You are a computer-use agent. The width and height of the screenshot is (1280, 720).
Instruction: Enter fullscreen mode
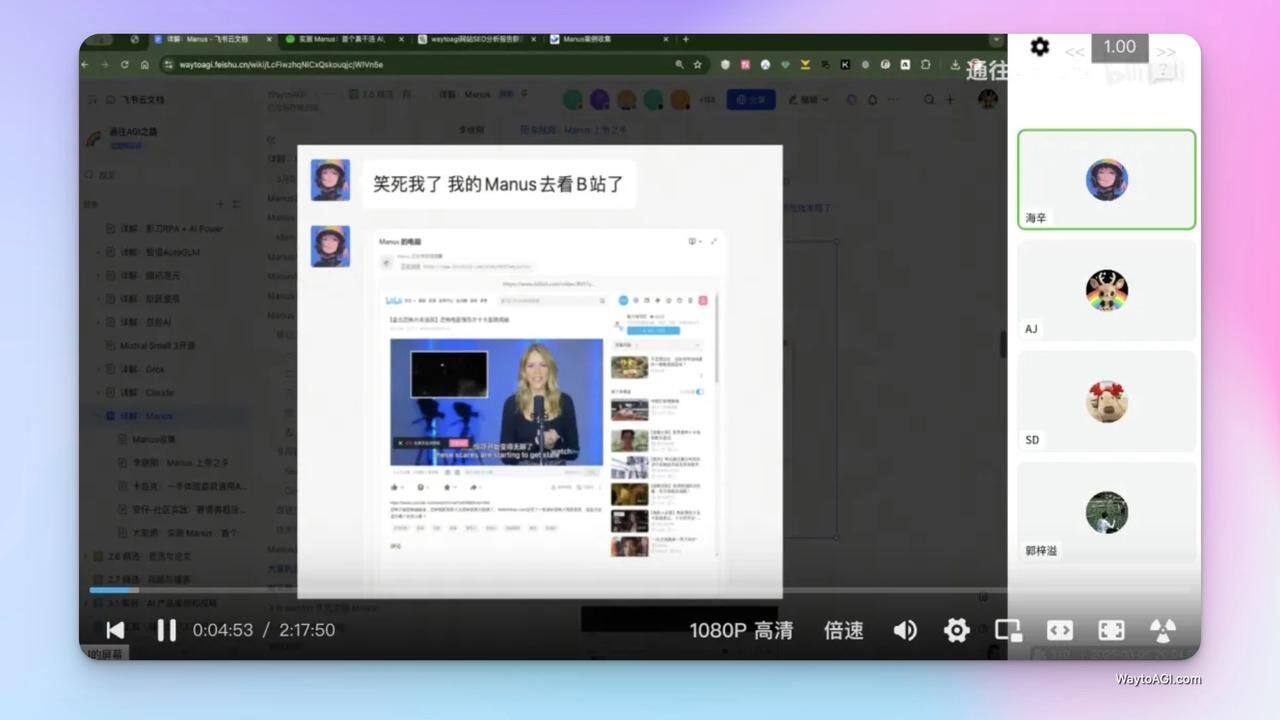point(1111,630)
